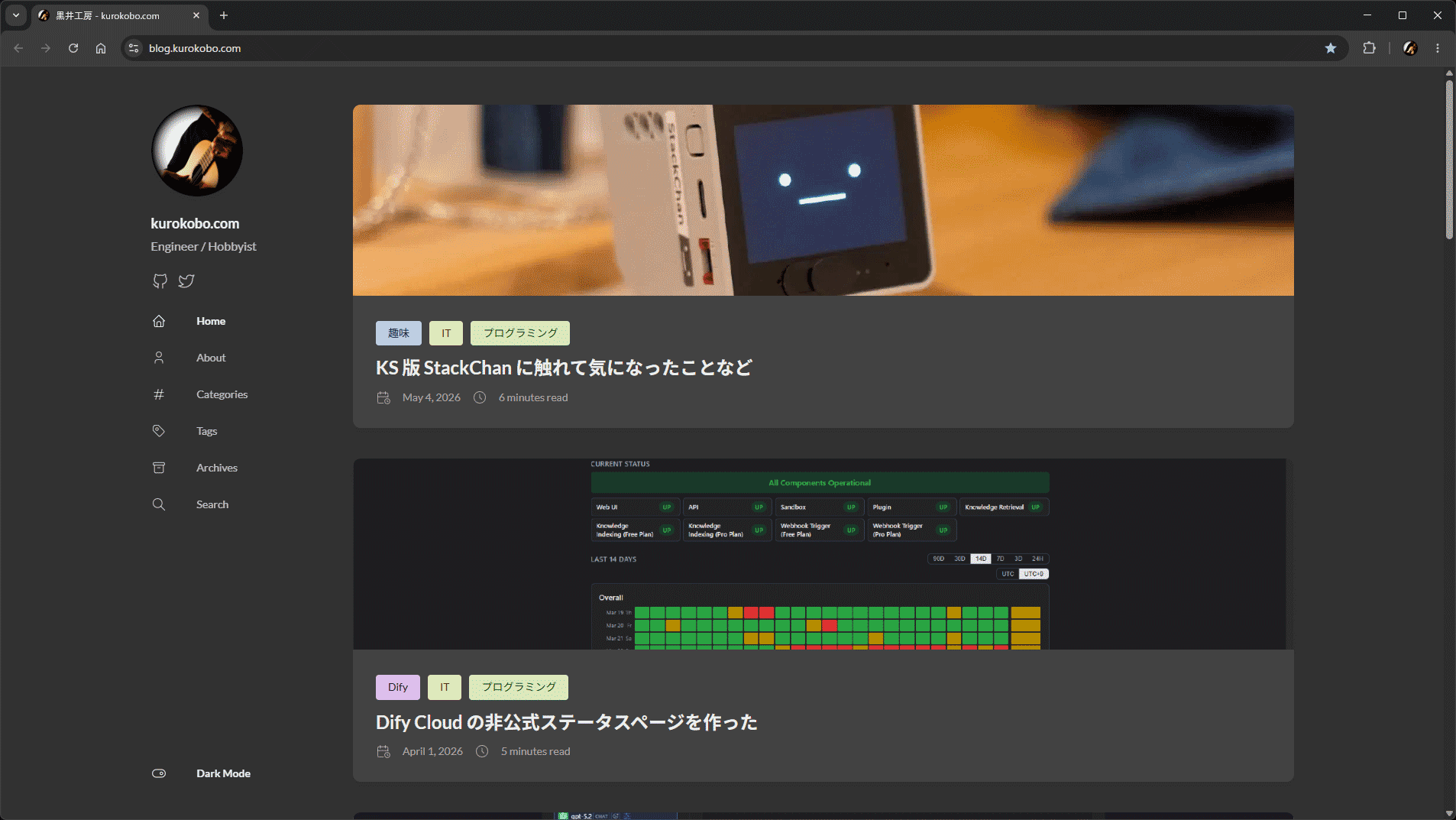Close the kurokobo.com browser tab
Viewport: 1456px width, 820px height.
tap(196, 15)
